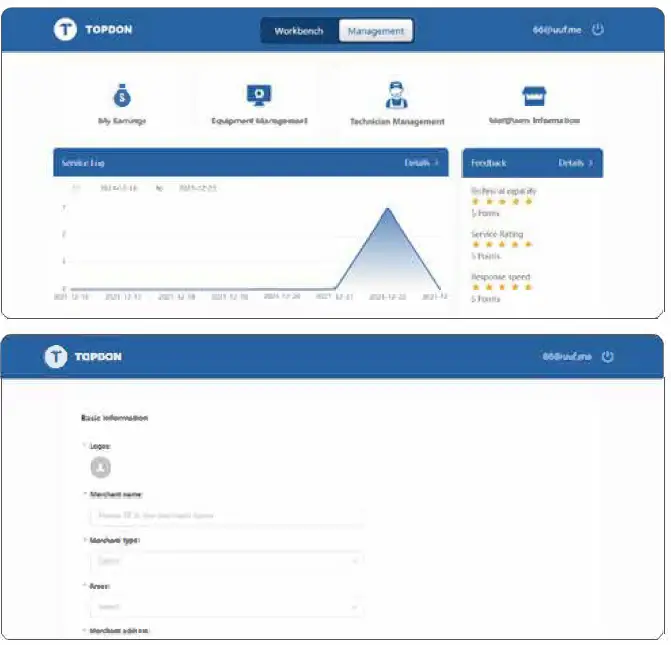This screenshot has width=671, height=645.
Task: Click the Area dropdown arrow
Action: click(355, 607)
